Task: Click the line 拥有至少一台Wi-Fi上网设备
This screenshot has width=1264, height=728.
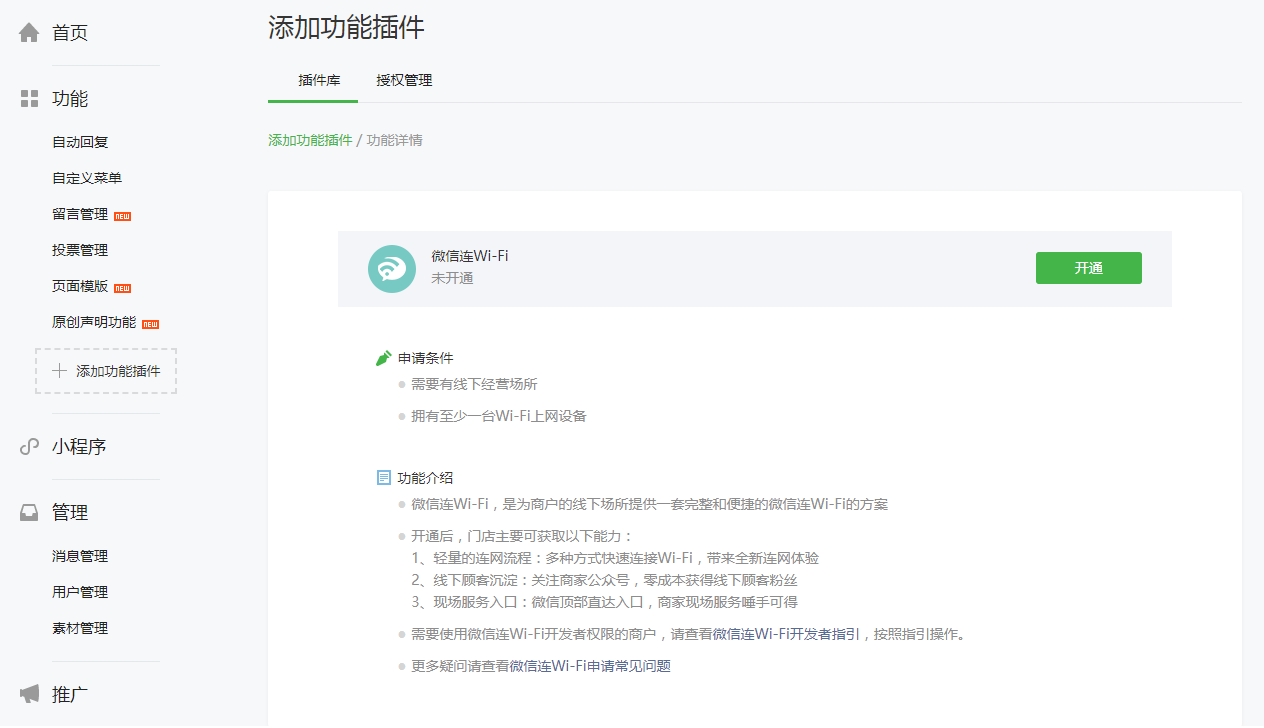Action: tap(498, 416)
